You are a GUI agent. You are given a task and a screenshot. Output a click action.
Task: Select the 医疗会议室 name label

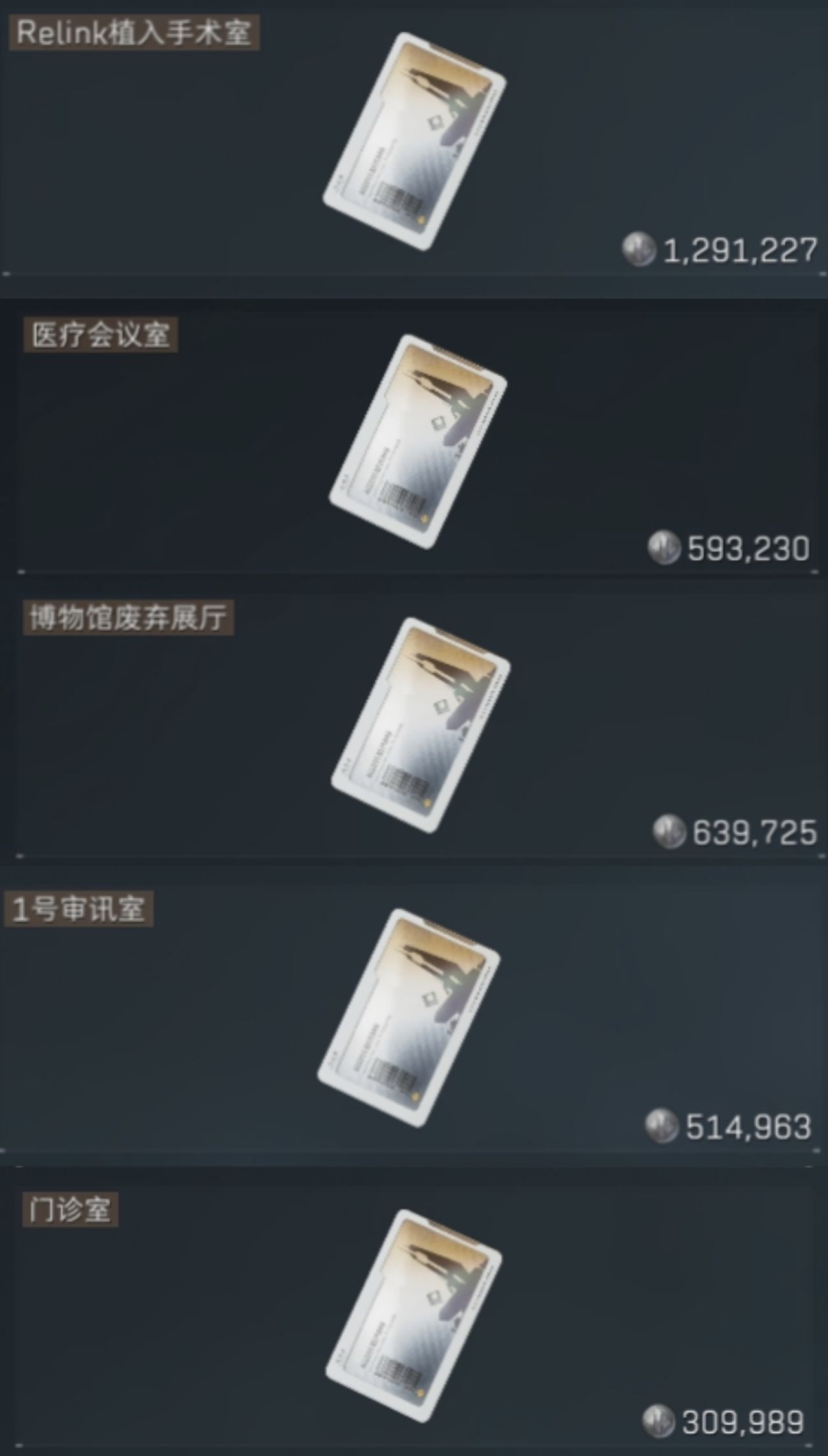click(101, 335)
